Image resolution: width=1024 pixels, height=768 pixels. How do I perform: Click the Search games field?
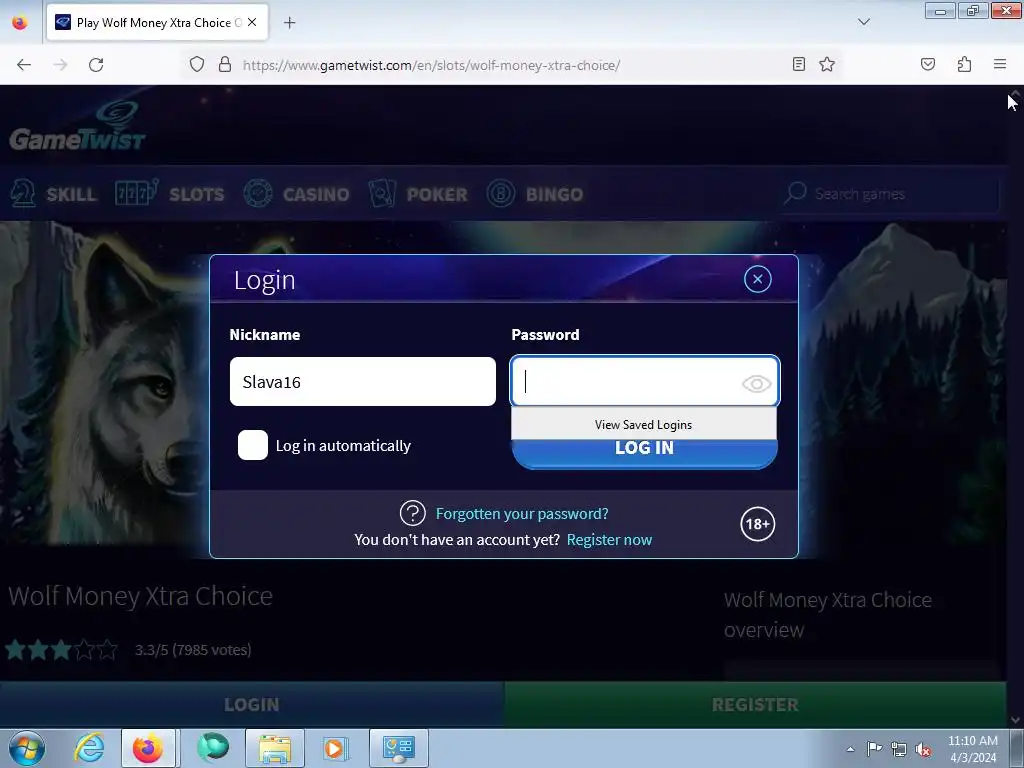(x=891, y=194)
